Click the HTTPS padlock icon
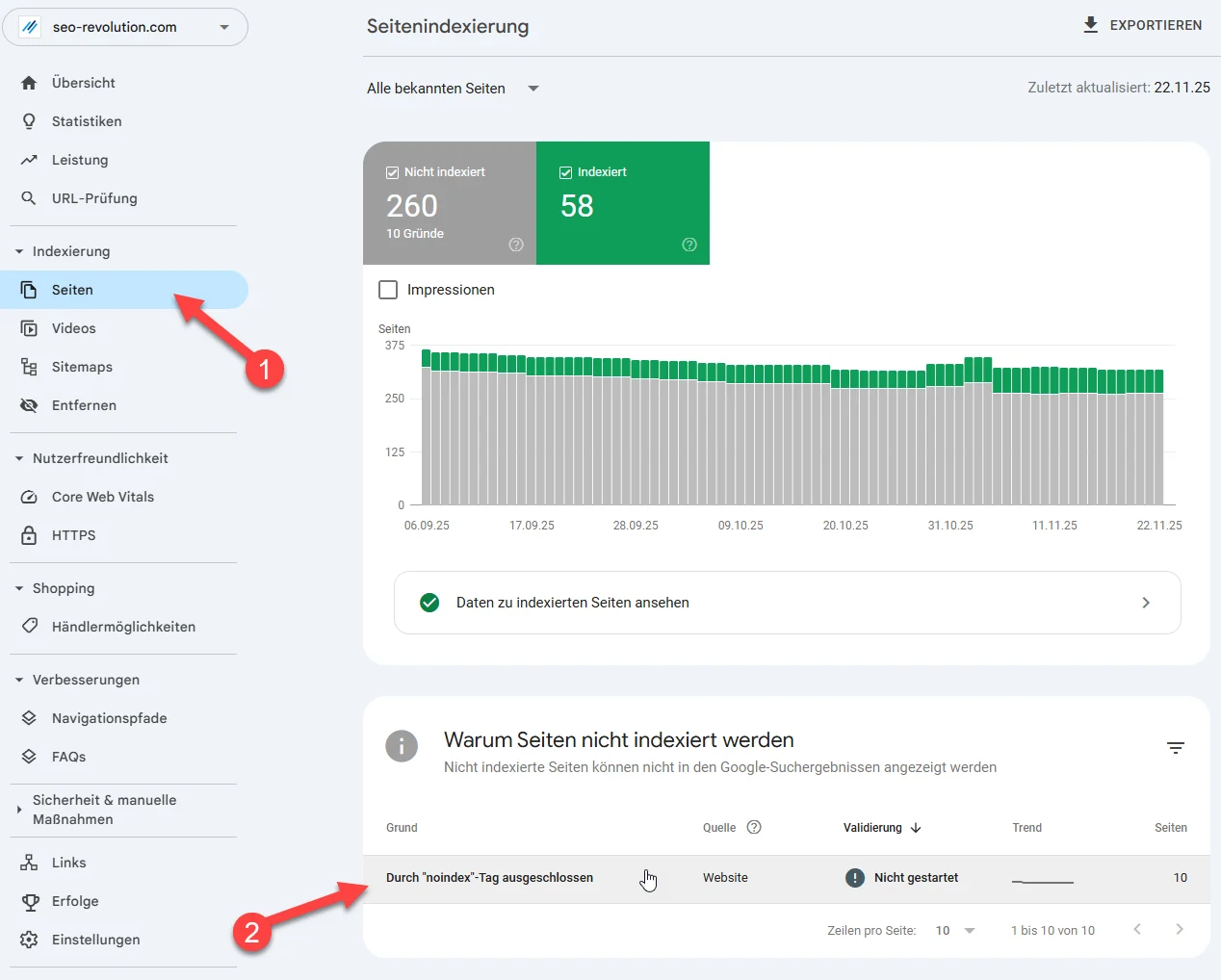 click(x=29, y=535)
